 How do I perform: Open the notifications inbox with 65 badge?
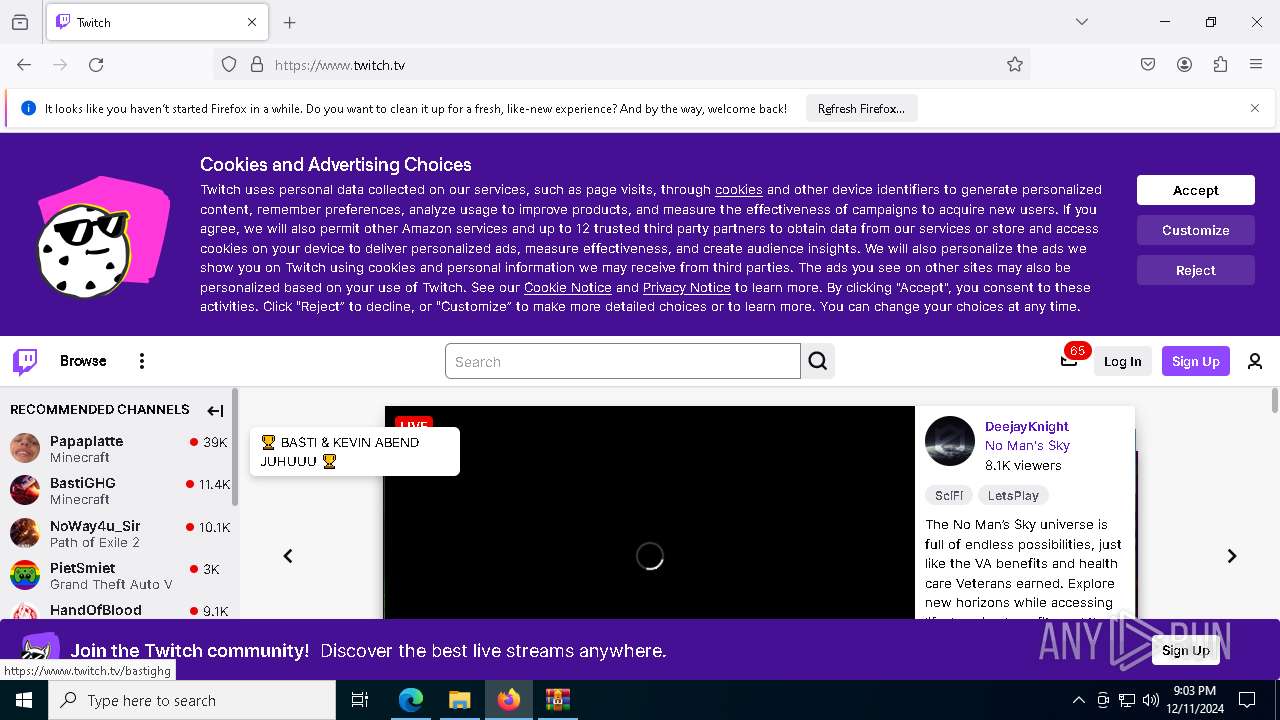point(1069,361)
